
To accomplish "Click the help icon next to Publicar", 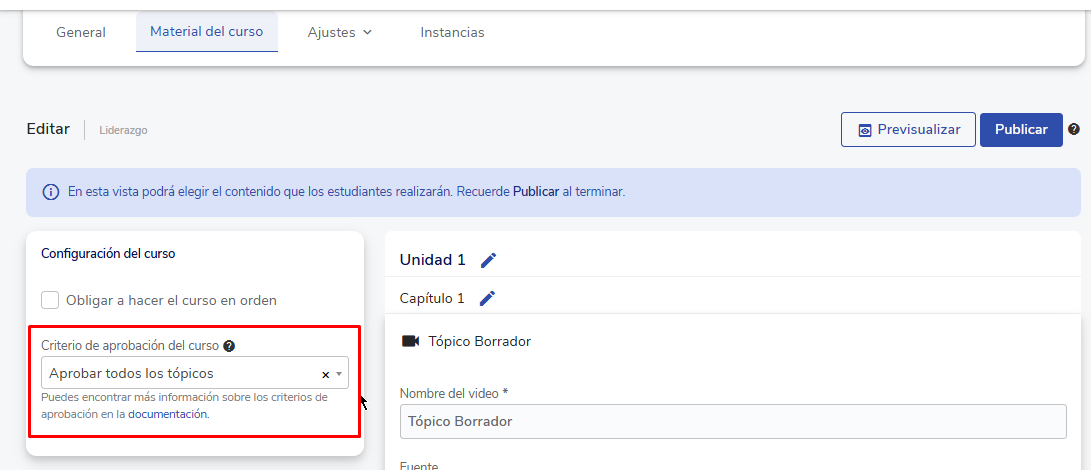I will pos(1074,130).
